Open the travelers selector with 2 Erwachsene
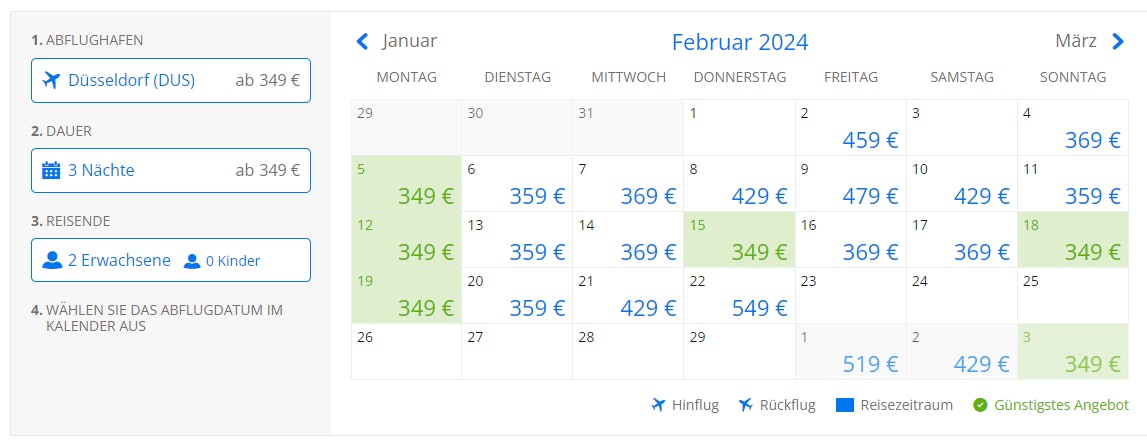 171,260
